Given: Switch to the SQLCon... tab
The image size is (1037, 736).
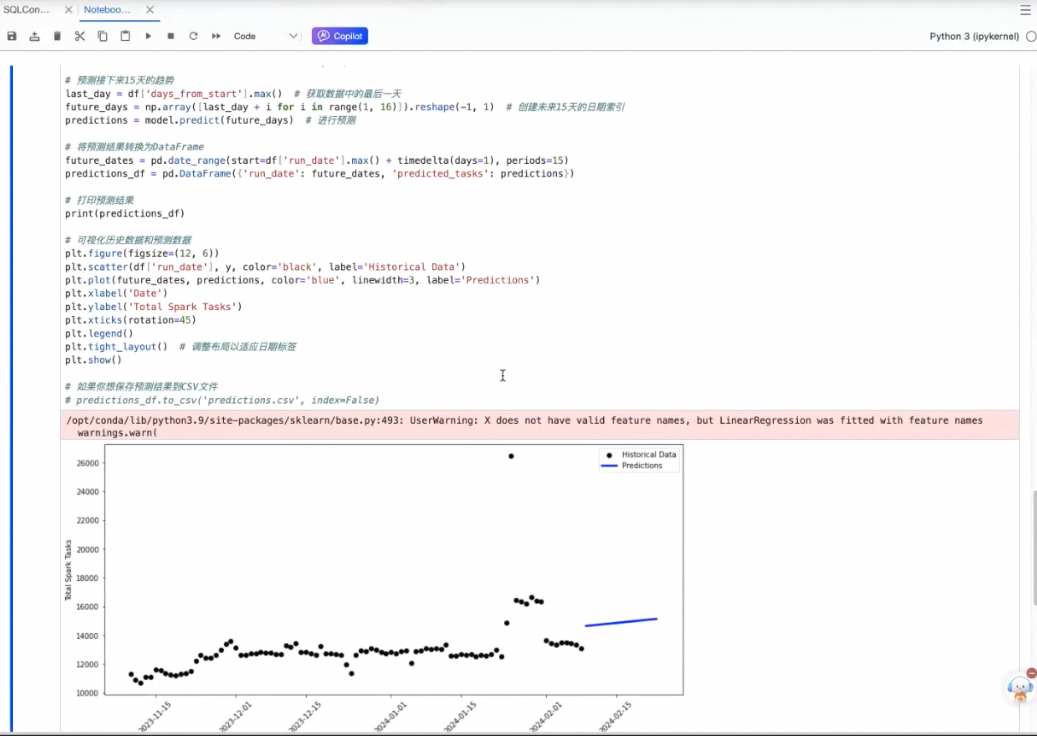Looking at the screenshot, I should pos(26,10).
